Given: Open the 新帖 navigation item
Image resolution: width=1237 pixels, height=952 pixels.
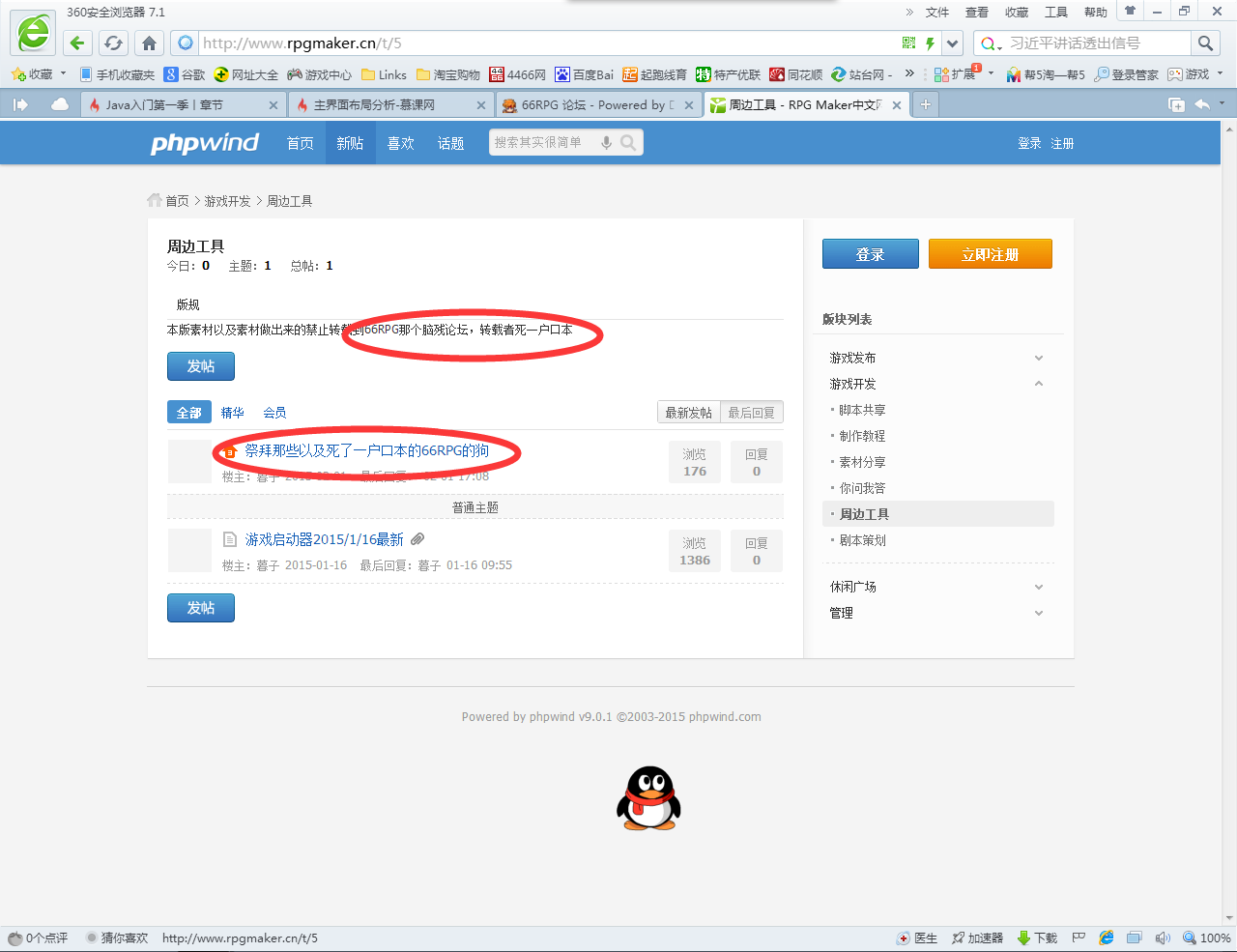Looking at the screenshot, I should pos(350,143).
